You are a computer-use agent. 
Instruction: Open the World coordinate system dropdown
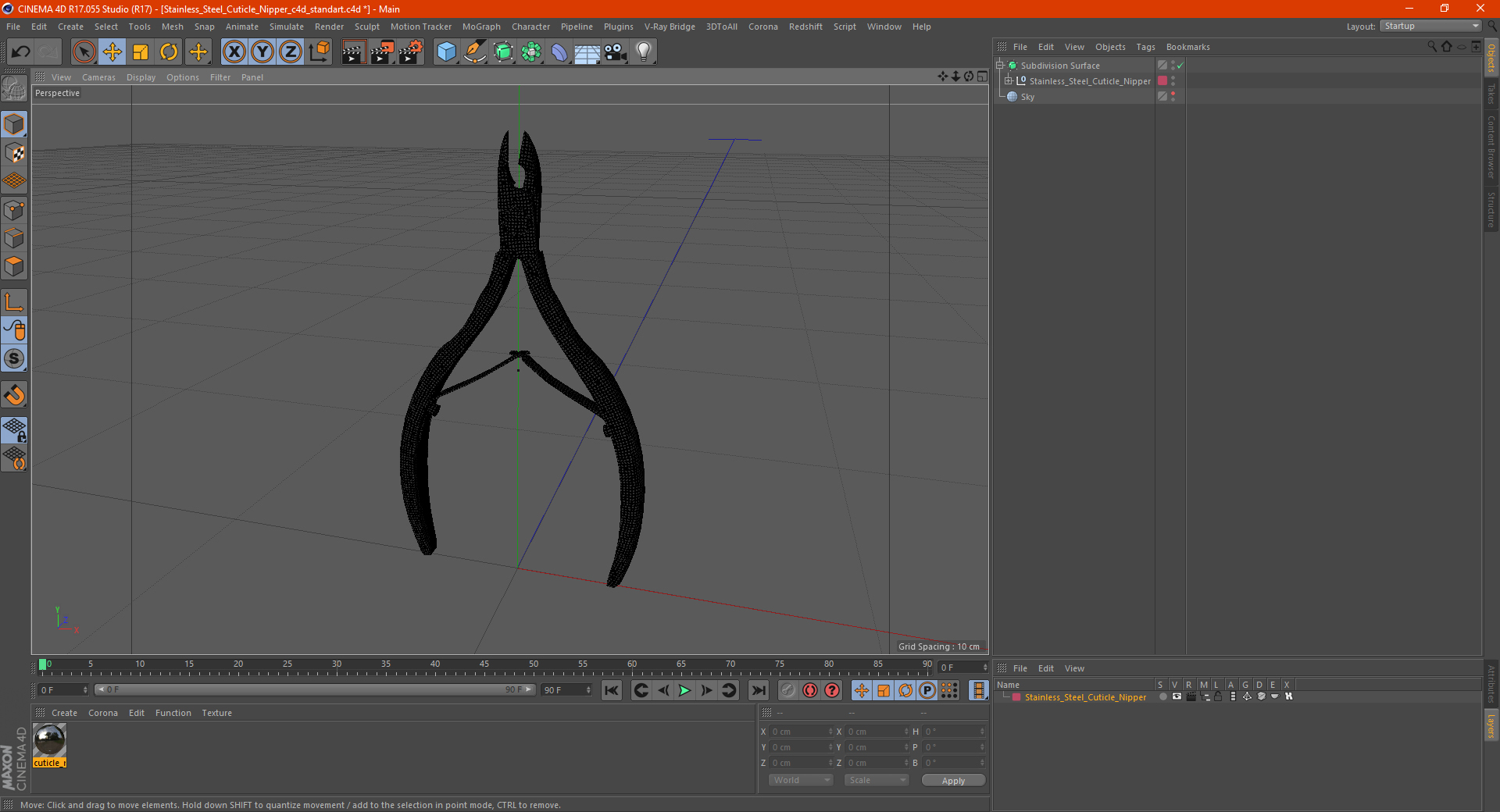pyautogui.click(x=801, y=780)
